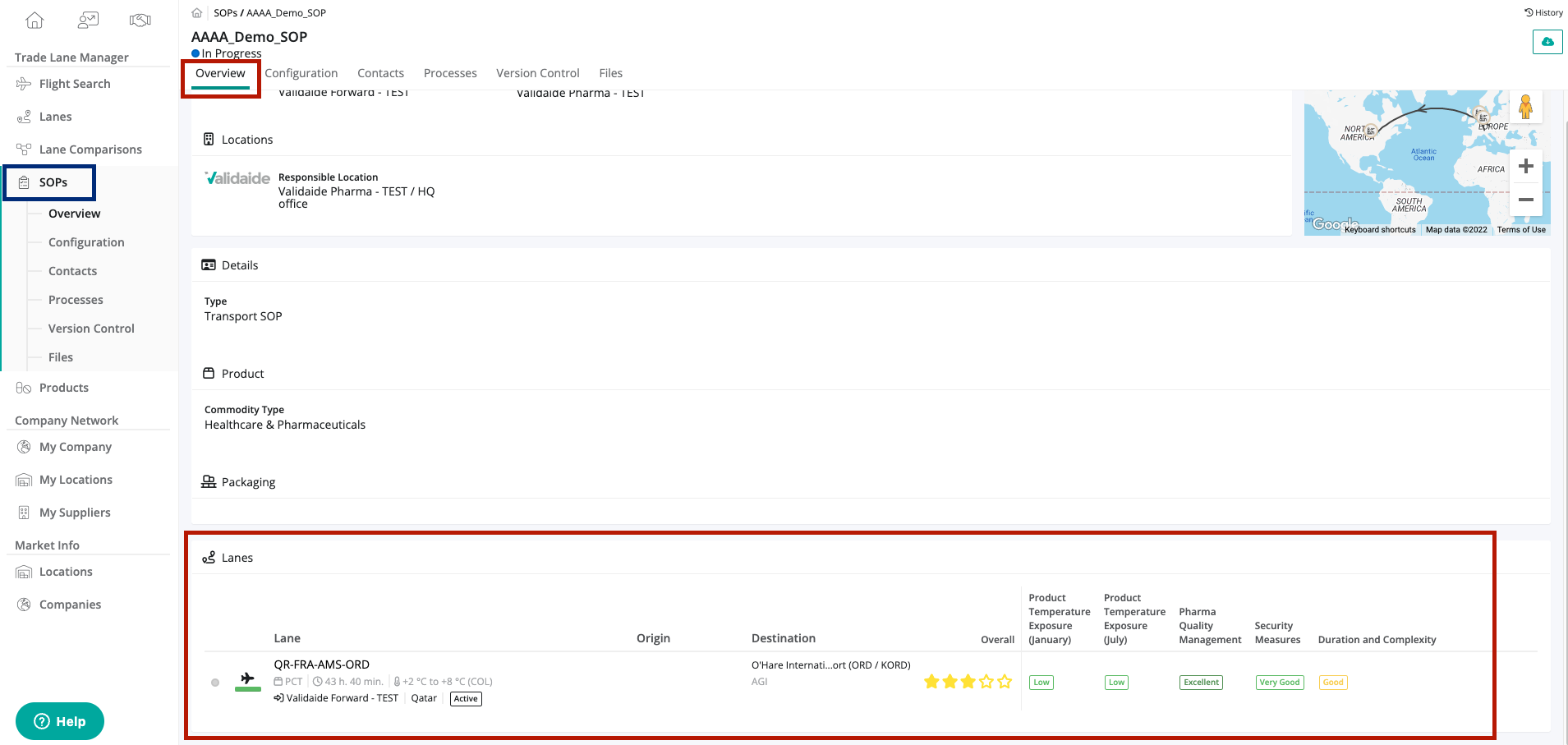Select Contacts in SOPs submenu
Viewport: 1568px width, 745px height.
point(72,271)
